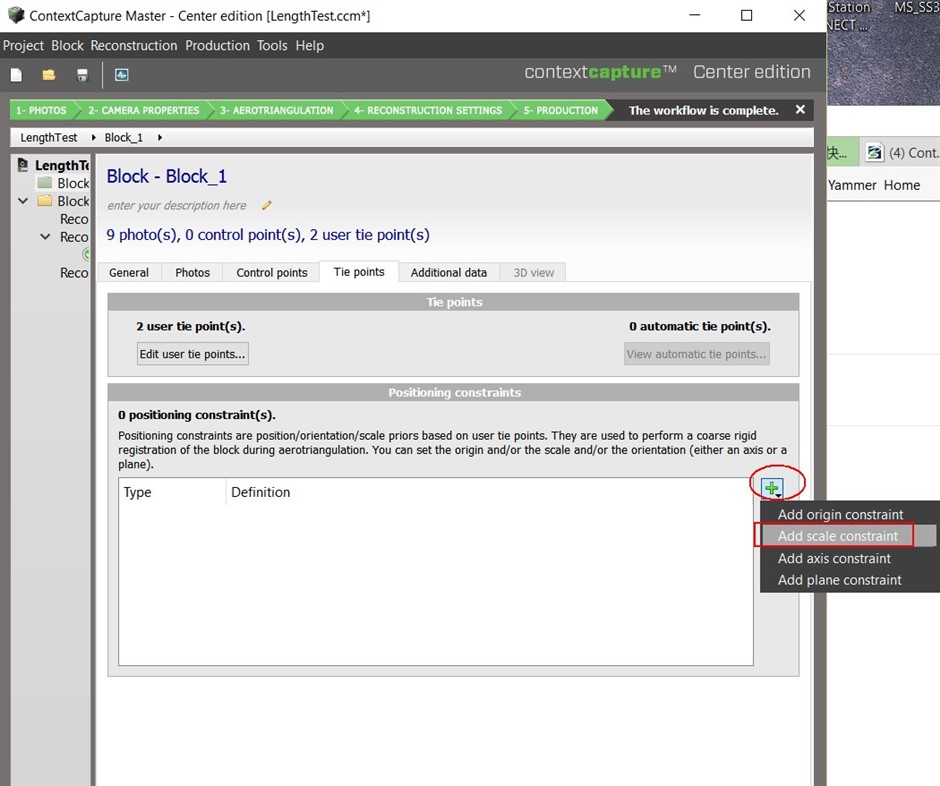940x786 pixels.
Task: Select the (4) Cont... tab in background window
Action: pos(902,153)
